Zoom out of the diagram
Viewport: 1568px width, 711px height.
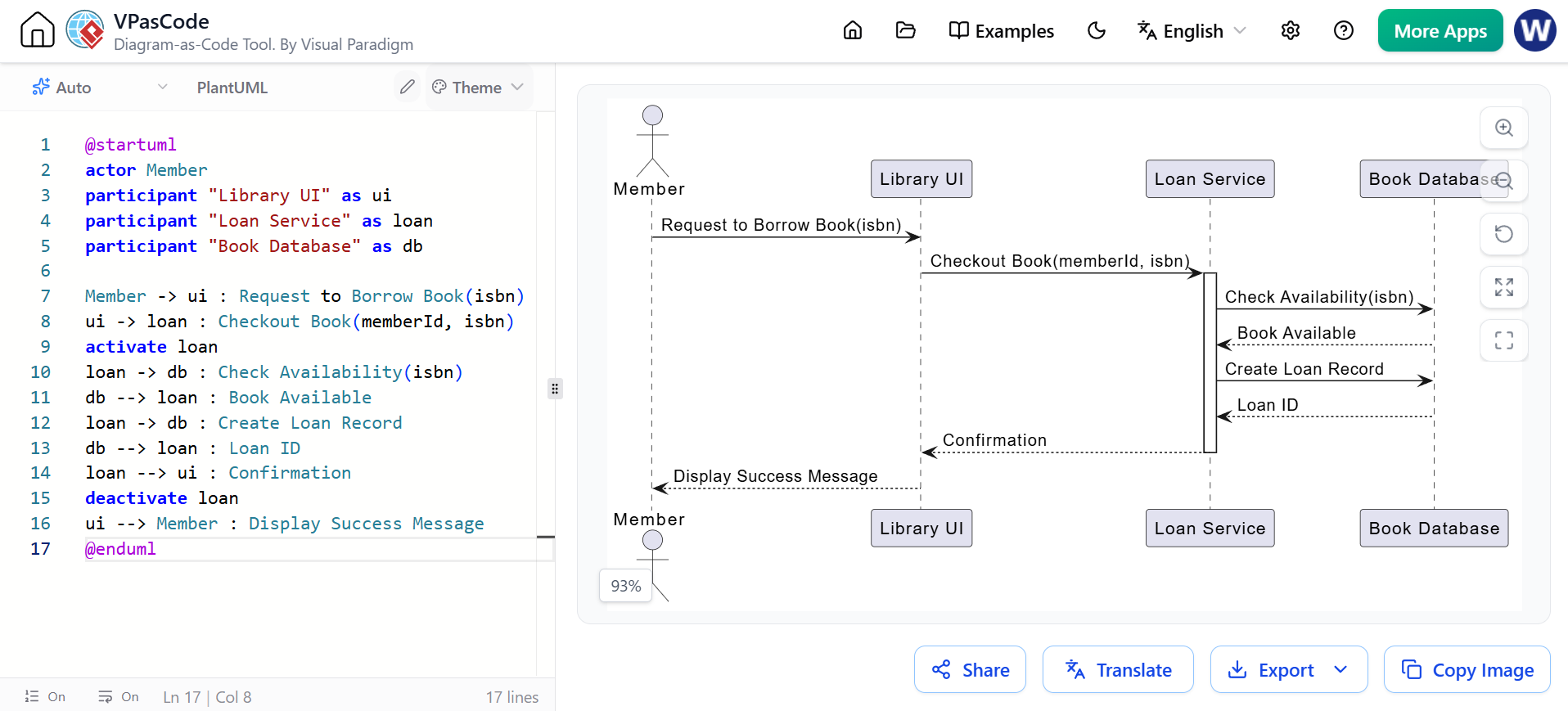pyautogui.click(x=1504, y=181)
